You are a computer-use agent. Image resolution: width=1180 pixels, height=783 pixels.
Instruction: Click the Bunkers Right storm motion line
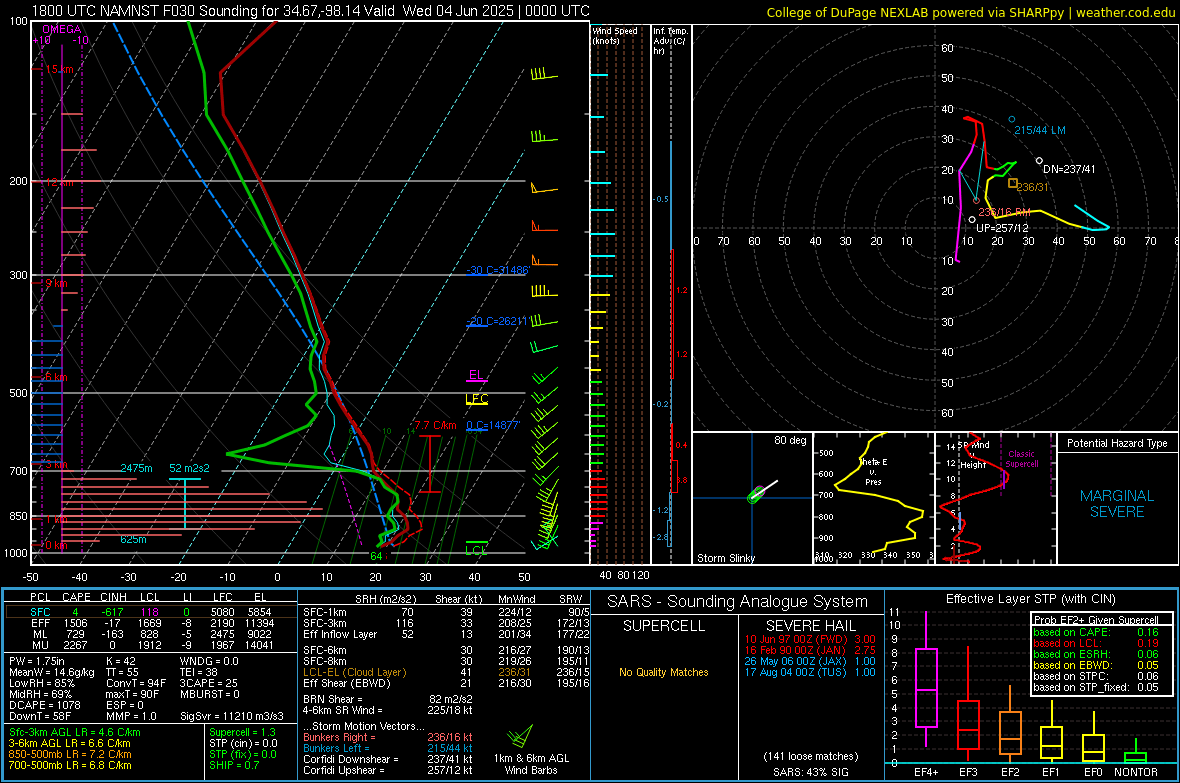point(388,737)
